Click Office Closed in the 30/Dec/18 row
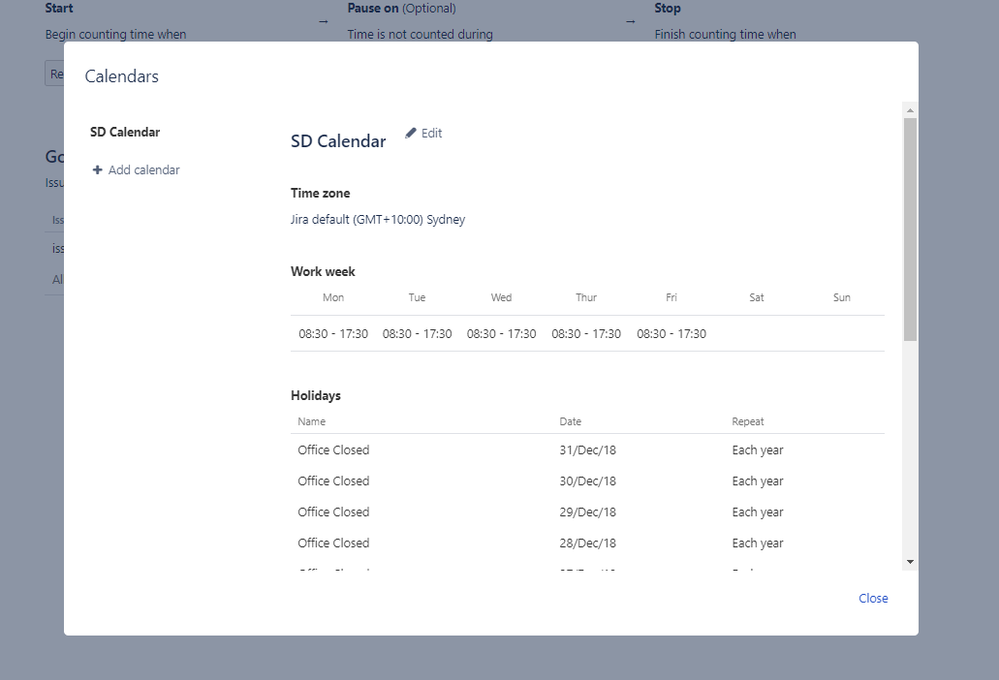The image size is (999, 680). pos(333,481)
